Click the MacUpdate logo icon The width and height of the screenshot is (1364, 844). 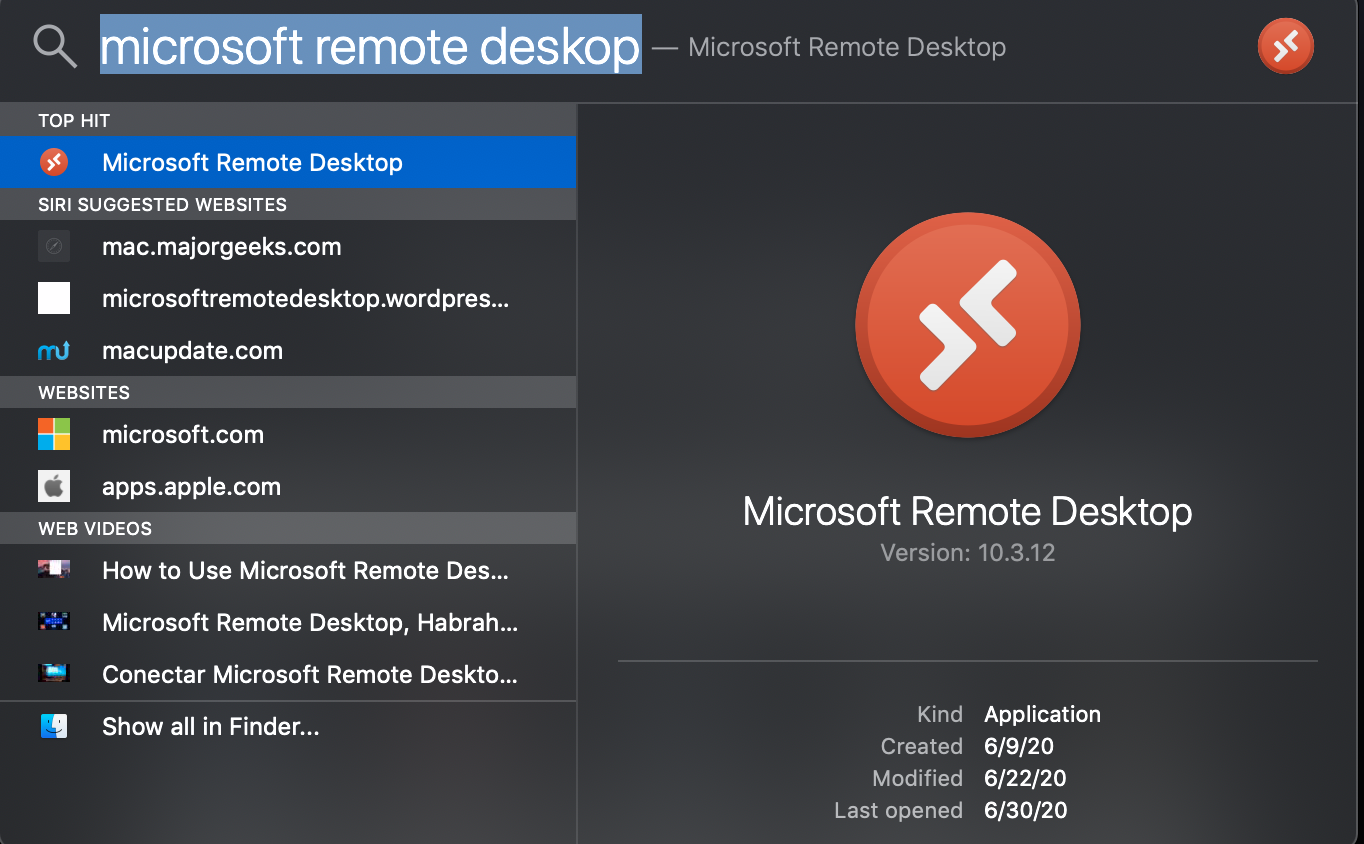pos(54,350)
